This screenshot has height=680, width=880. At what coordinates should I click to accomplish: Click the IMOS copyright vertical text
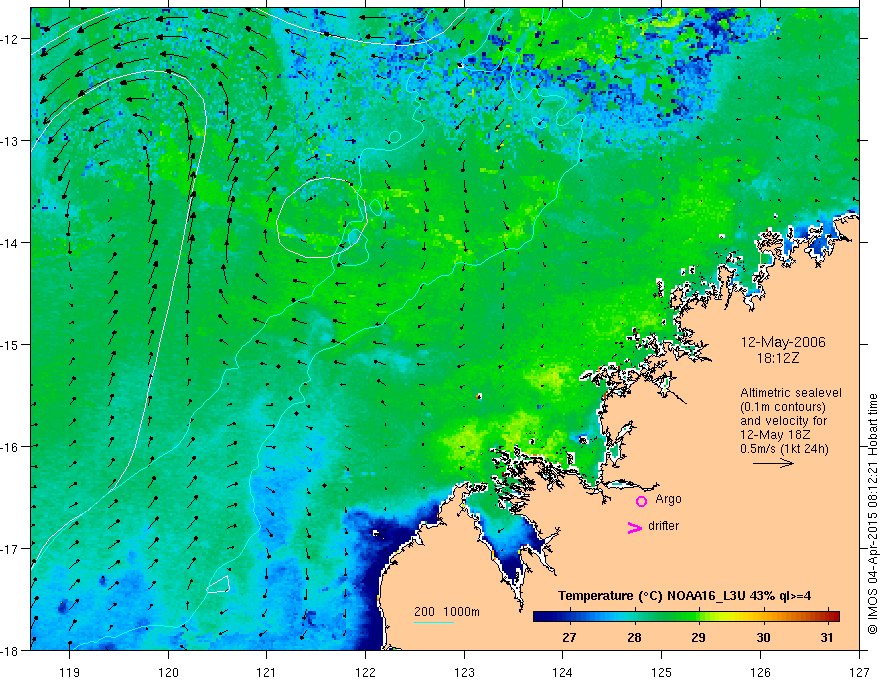click(873, 514)
